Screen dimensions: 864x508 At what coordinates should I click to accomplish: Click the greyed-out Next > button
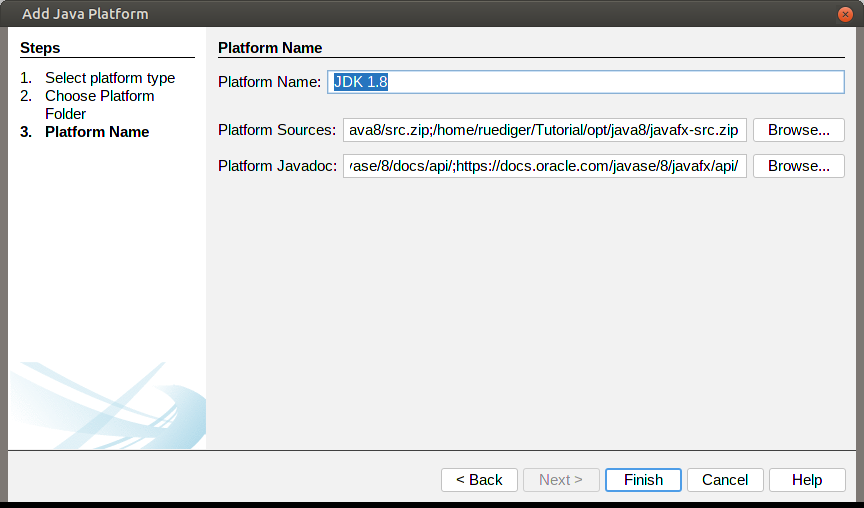point(560,480)
